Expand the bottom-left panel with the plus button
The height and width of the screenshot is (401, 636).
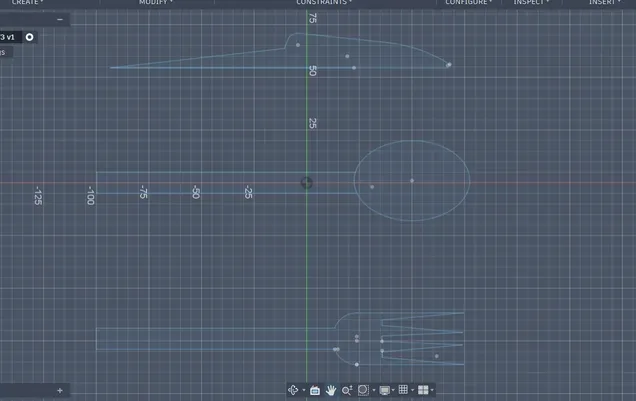tap(60, 390)
